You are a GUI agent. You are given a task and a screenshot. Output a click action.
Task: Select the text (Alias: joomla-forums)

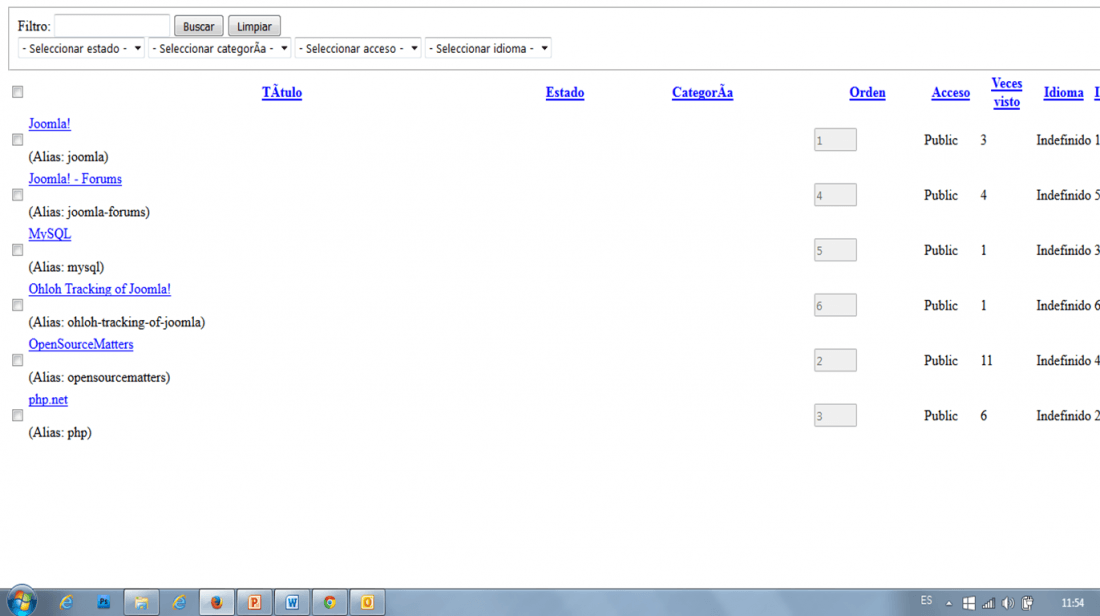(x=89, y=212)
